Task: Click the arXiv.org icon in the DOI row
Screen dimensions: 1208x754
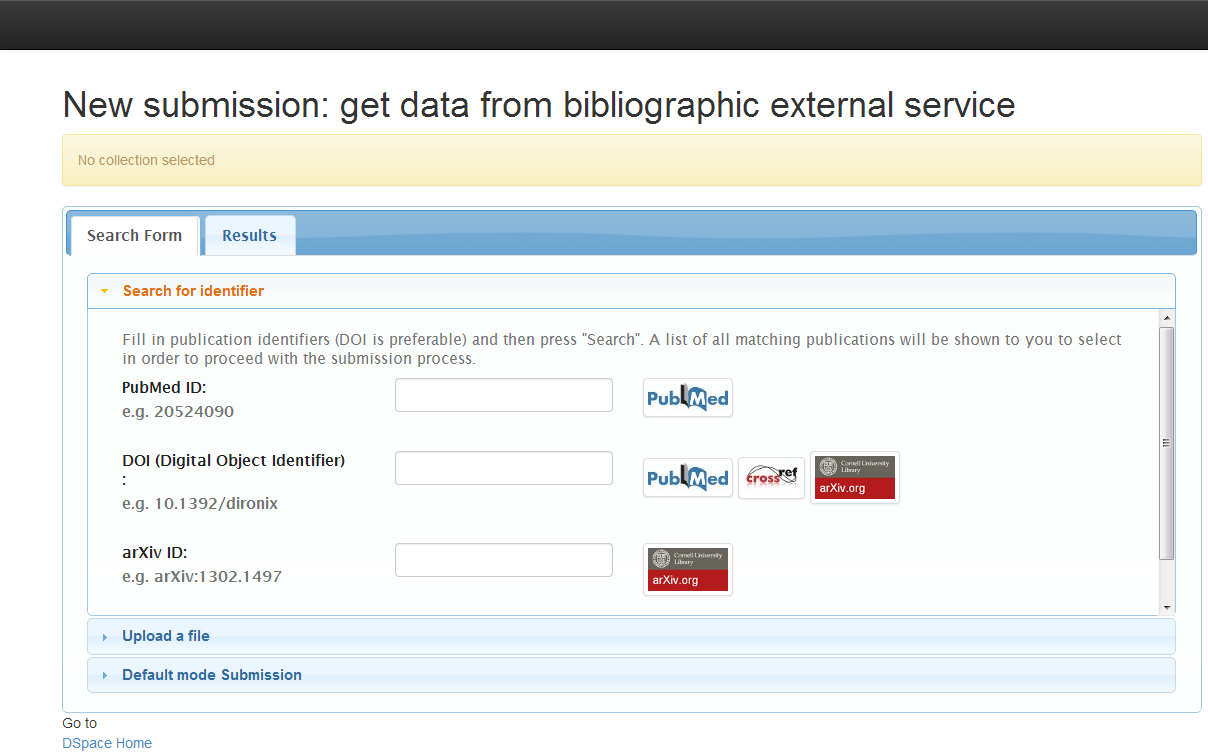Action: click(854, 477)
